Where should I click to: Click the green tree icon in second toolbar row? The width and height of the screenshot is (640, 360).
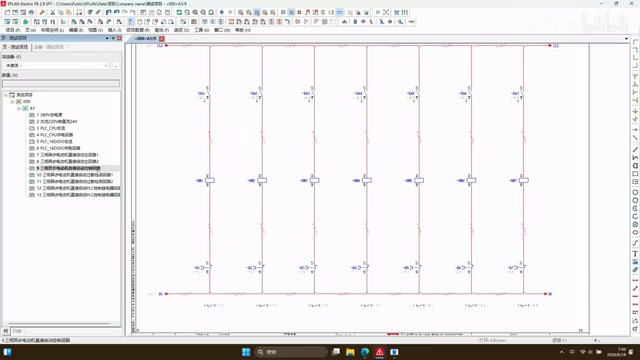[25, 22]
